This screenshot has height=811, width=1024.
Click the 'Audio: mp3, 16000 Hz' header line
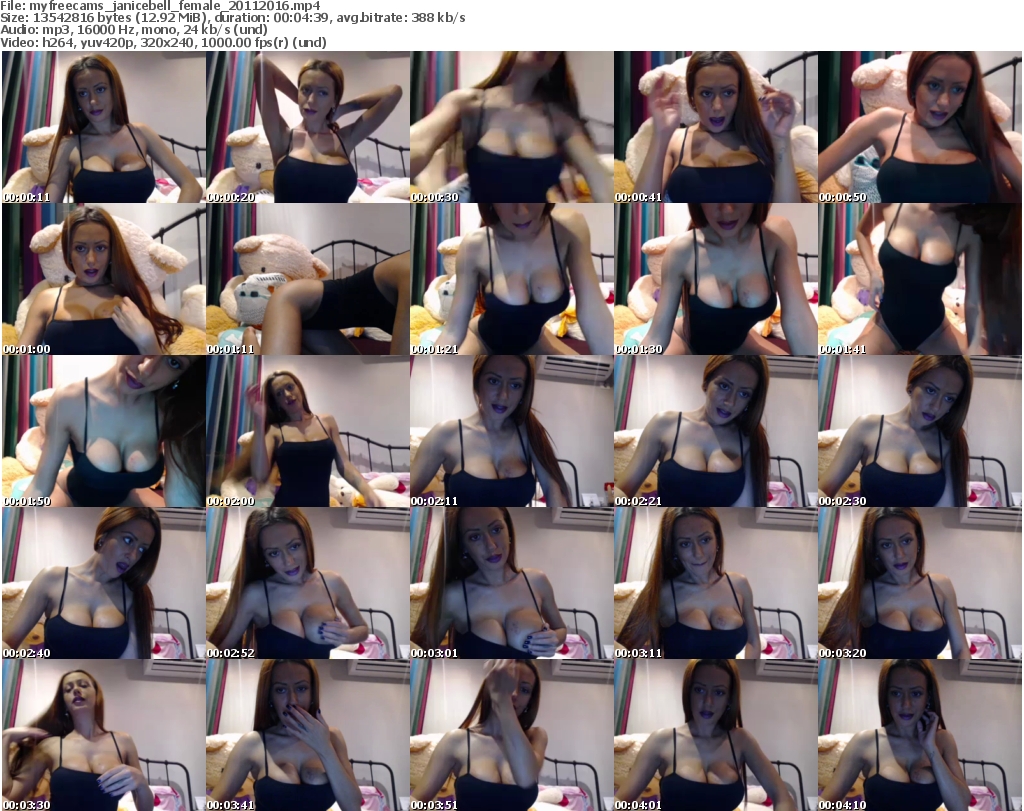[x=134, y=30]
